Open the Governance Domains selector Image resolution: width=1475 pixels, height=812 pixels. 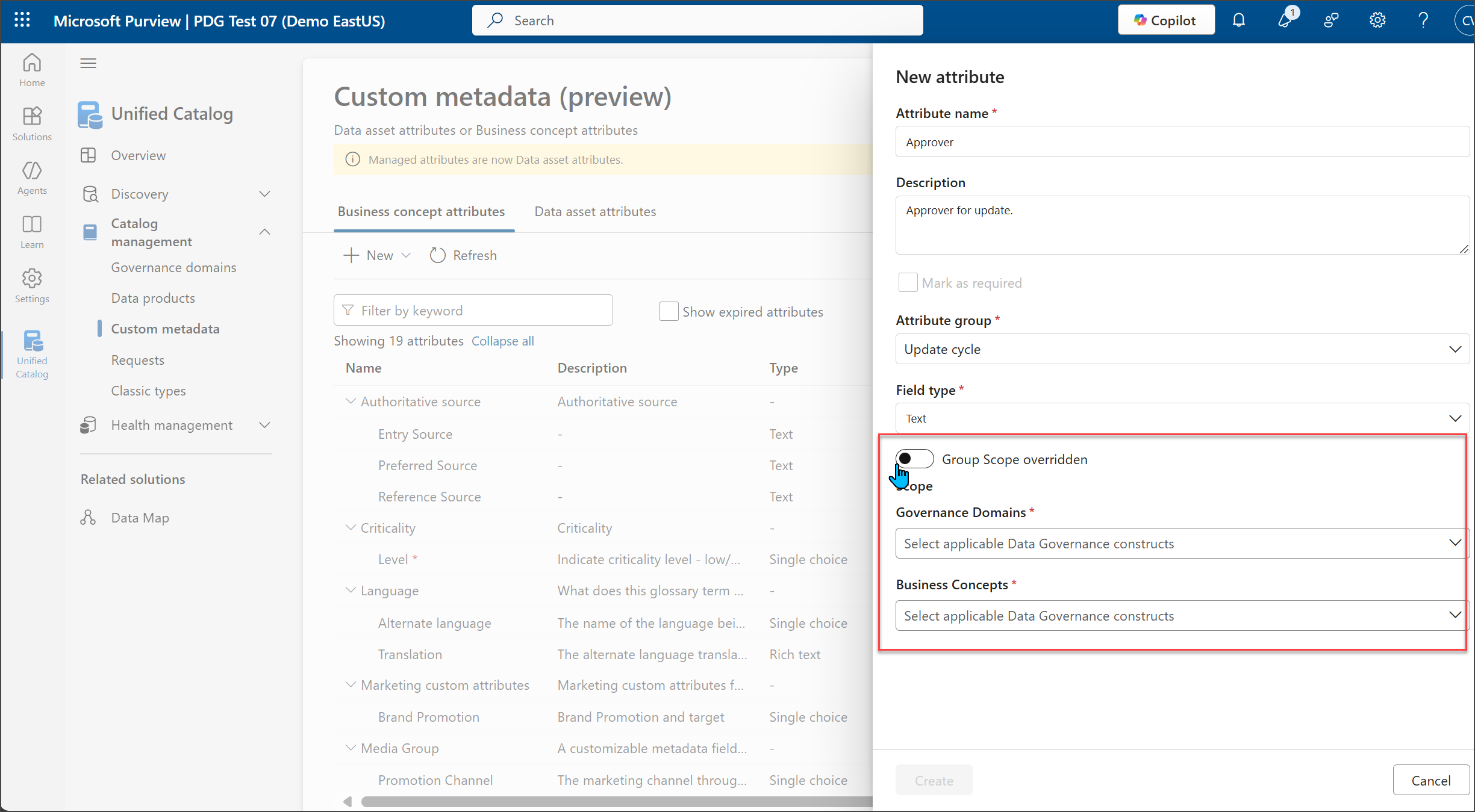click(1181, 543)
